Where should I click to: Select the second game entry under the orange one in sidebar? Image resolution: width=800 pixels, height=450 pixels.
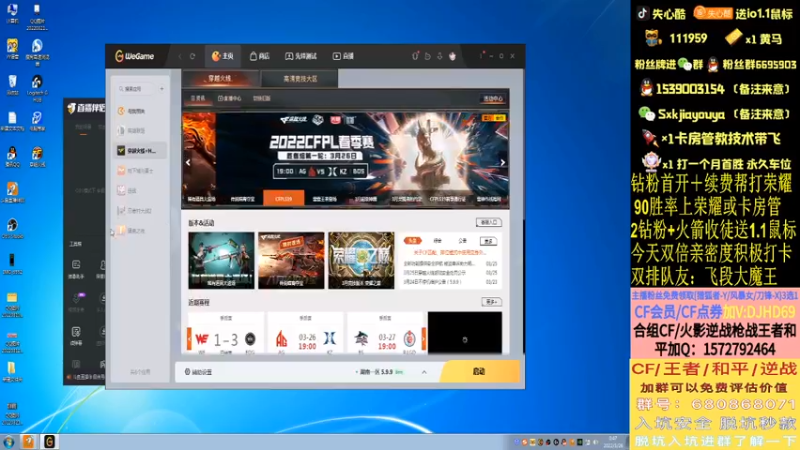[140, 131]
